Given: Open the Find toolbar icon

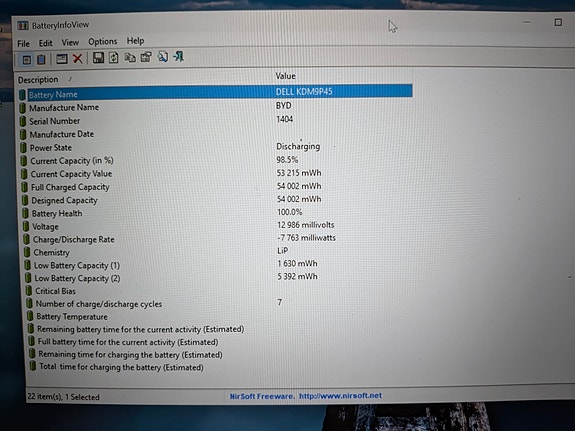Looking at the screenshot, I should pyautogui.click(x=162, y=57).
